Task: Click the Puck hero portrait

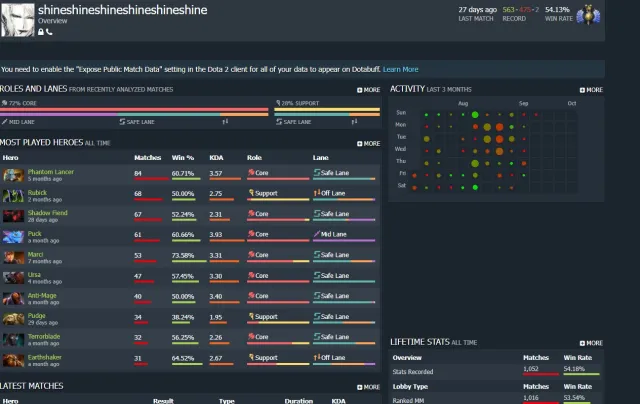Action: [x=13, y=237]
